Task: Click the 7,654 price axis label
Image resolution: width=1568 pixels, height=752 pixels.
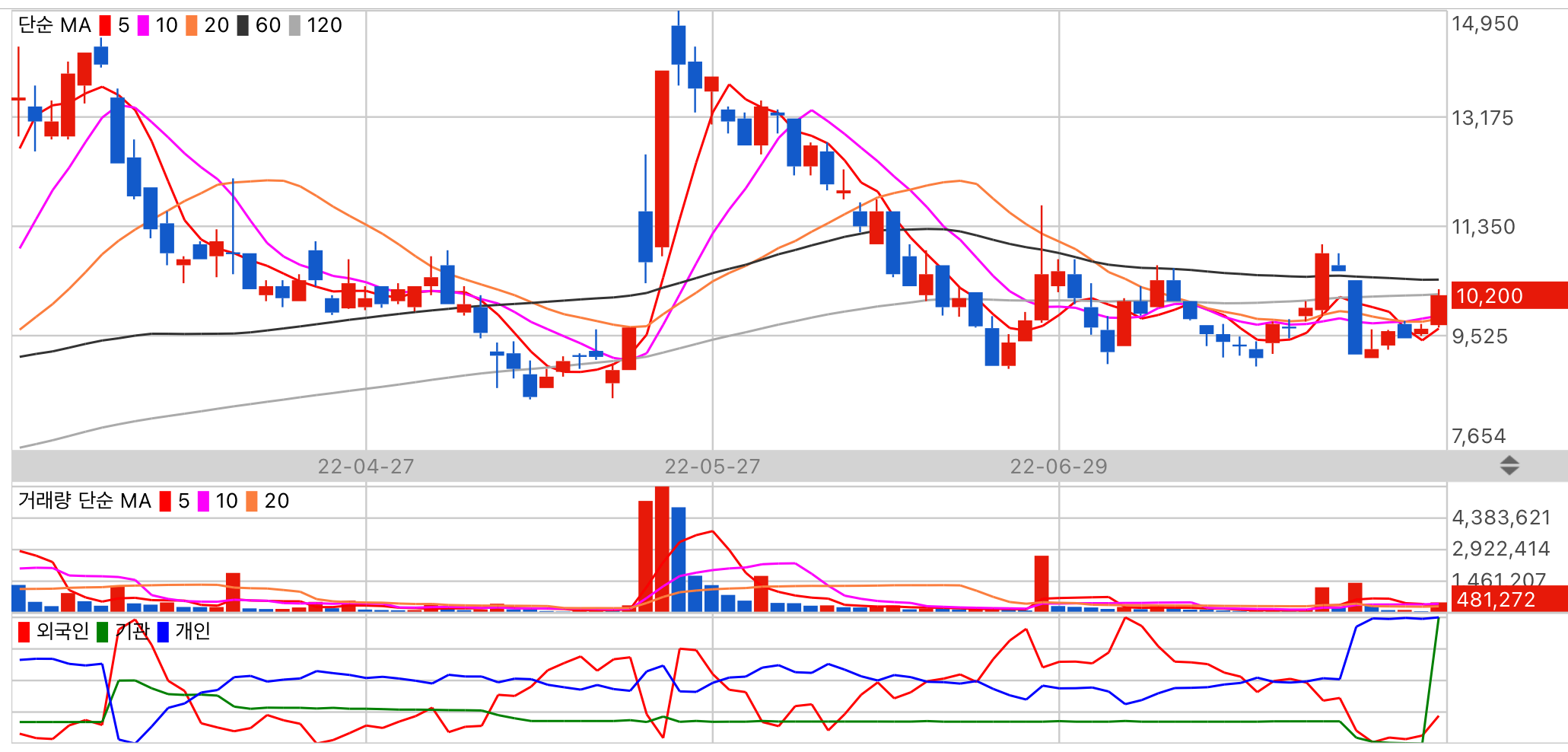Action: point(1478,436)
